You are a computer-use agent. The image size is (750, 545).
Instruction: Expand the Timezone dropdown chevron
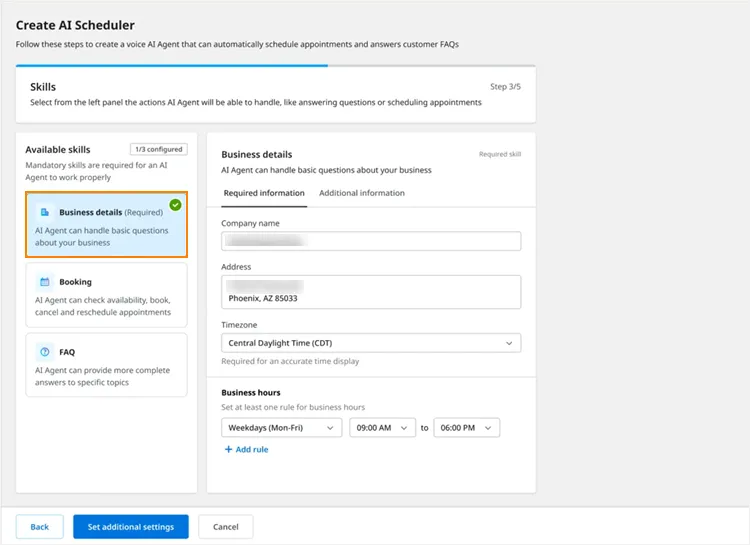(509, 343)
